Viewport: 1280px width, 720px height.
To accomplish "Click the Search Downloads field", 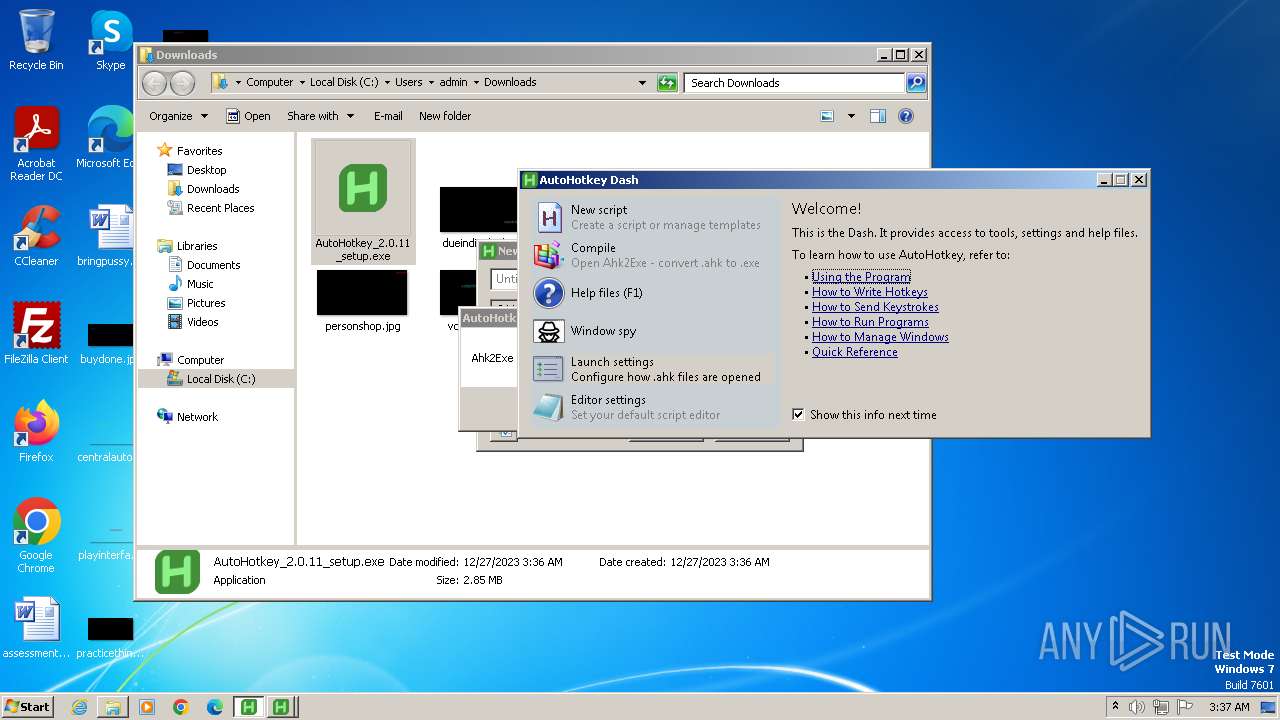I will [795, 83].
